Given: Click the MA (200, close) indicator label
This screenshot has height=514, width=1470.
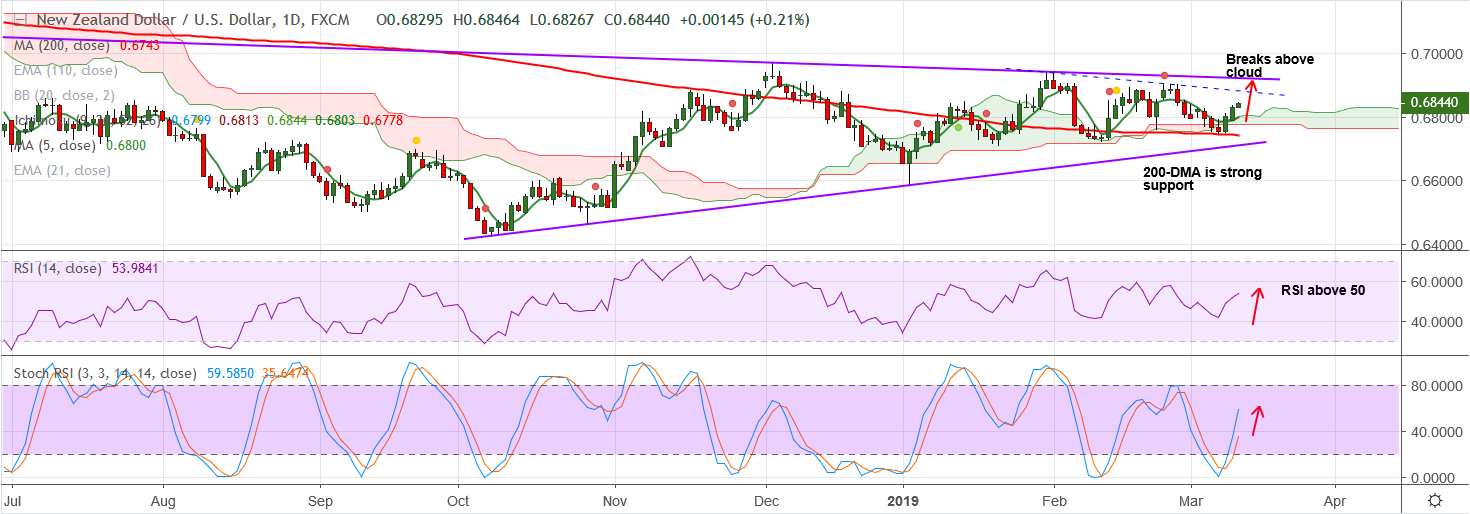Looking at the screenshot, I should [x=64, y=46].
